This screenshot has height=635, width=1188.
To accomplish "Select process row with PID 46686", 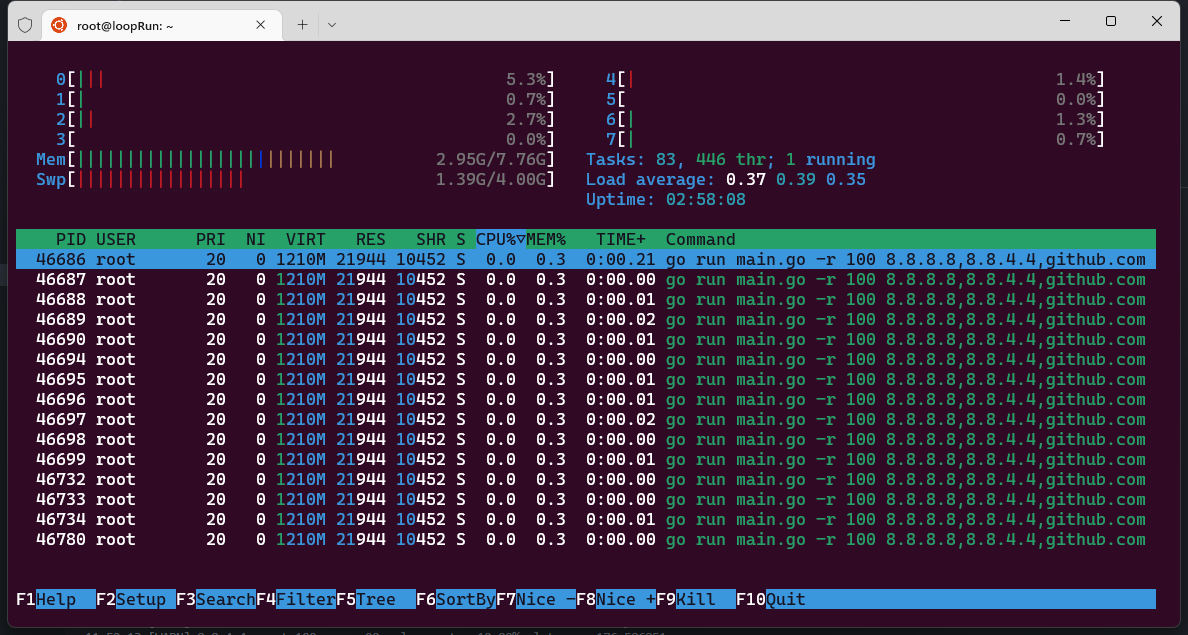I will (x=586, y=259).
